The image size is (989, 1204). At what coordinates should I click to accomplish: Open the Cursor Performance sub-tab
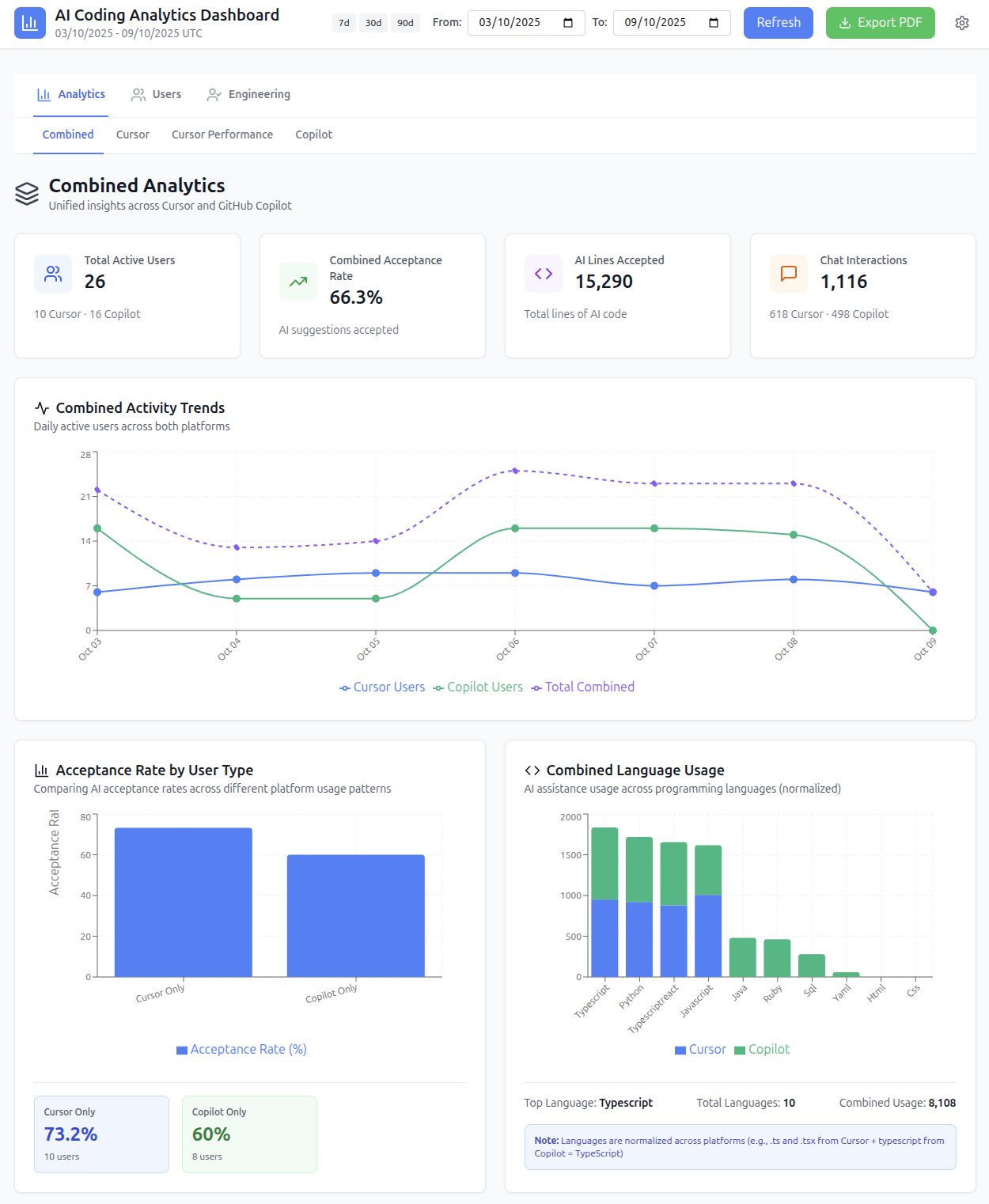coord(222,135)
